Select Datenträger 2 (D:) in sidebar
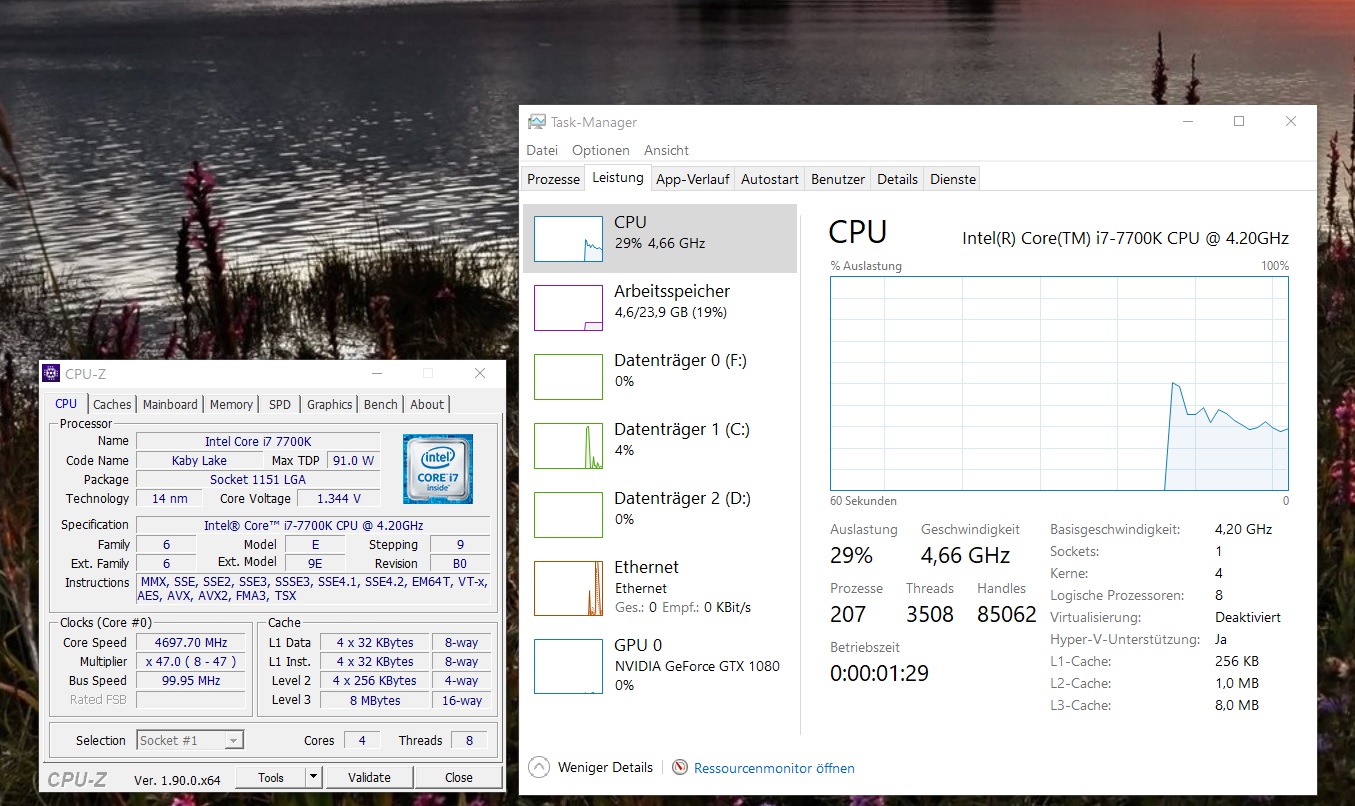Image resolution: width=1355 pixels, height=806 pixels. (x=660, y=514)
